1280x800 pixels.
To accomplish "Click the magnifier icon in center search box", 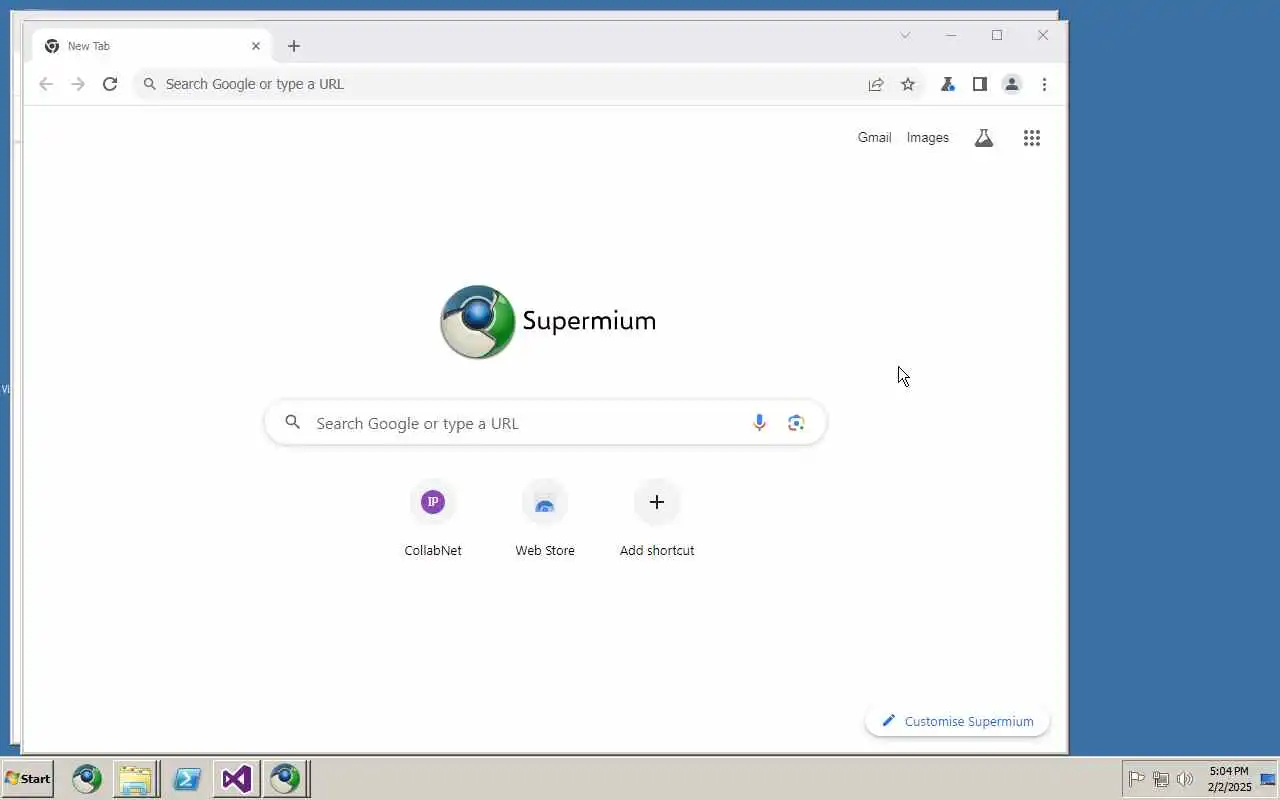I will pyautogui.click(x=293, y=423).
